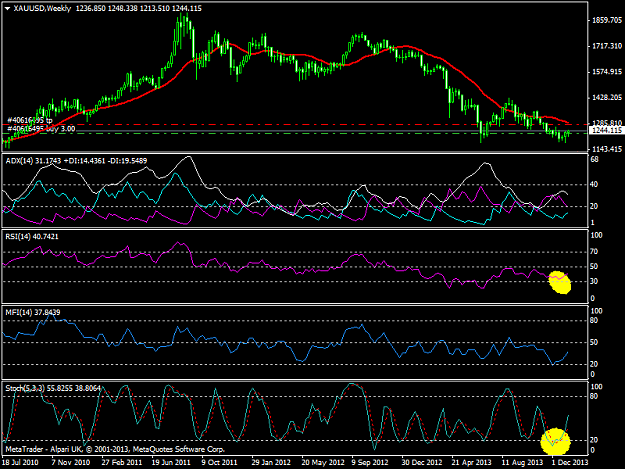This screenshot has height=469, width=625.
Task: Click the 20 level on the Stoch scale
Action: [594, 440]
